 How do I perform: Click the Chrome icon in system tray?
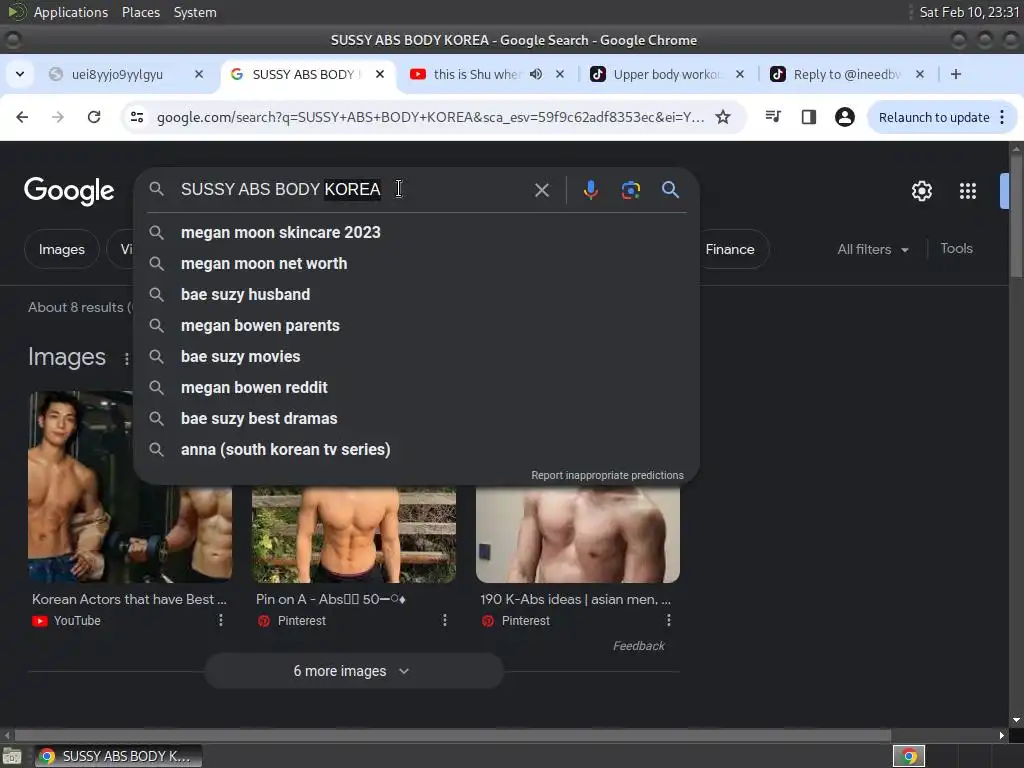[x=908, y=756]
